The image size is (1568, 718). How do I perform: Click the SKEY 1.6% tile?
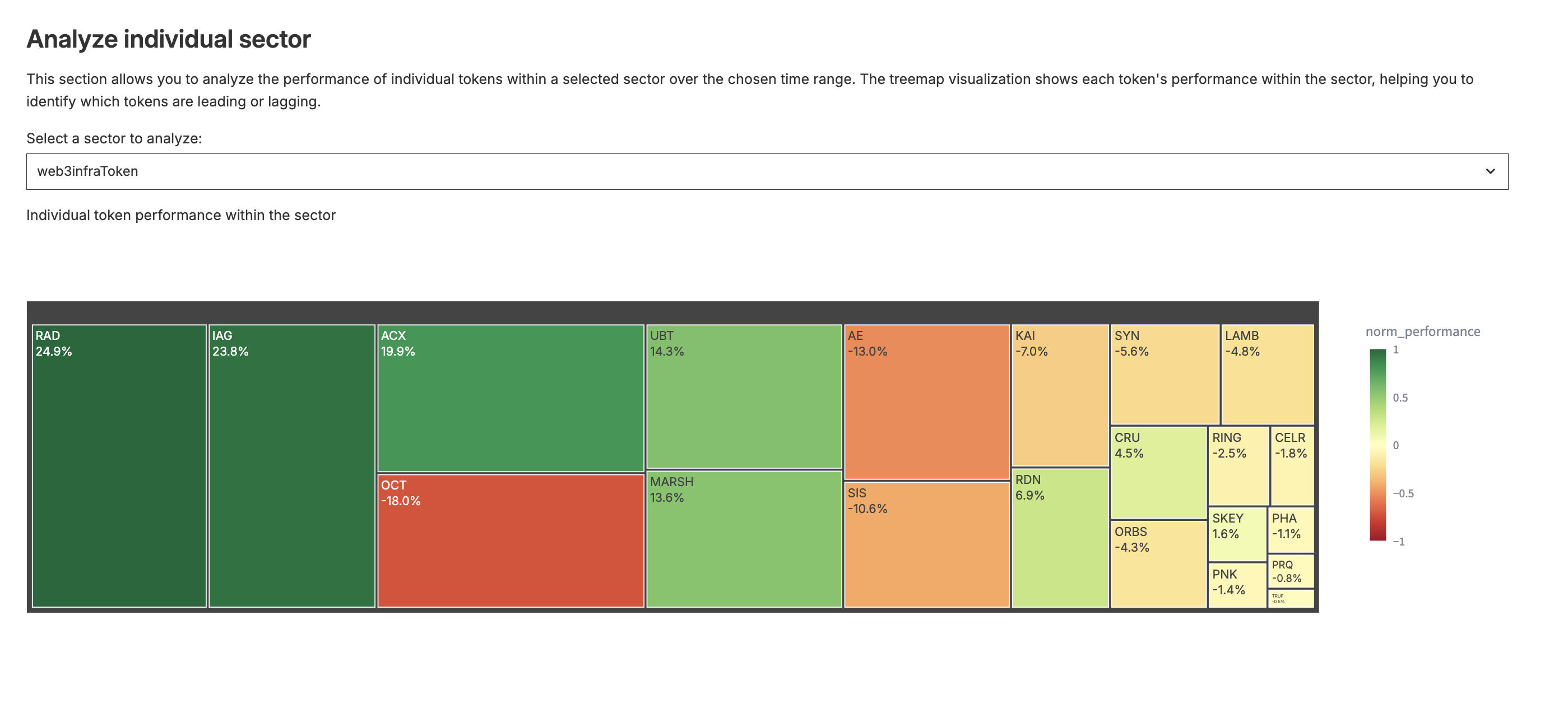(1237, 534)
